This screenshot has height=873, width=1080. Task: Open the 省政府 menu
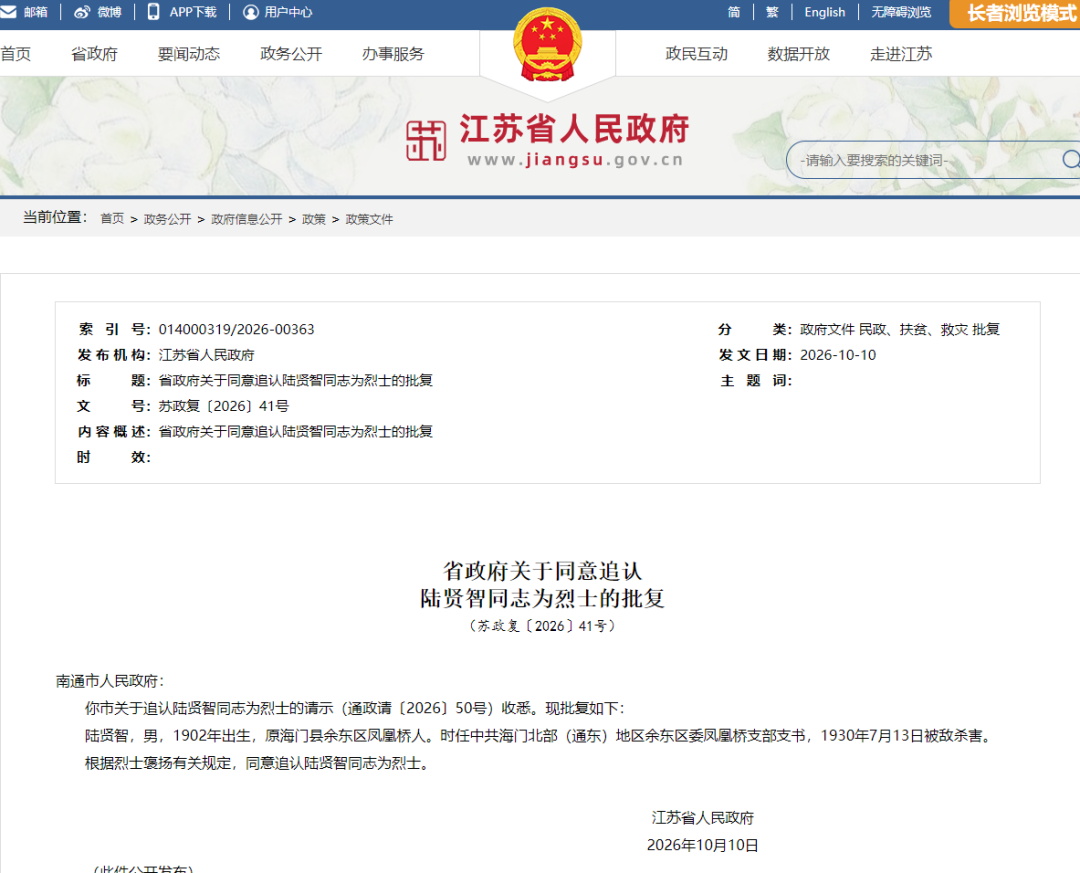tap(94, 54)
